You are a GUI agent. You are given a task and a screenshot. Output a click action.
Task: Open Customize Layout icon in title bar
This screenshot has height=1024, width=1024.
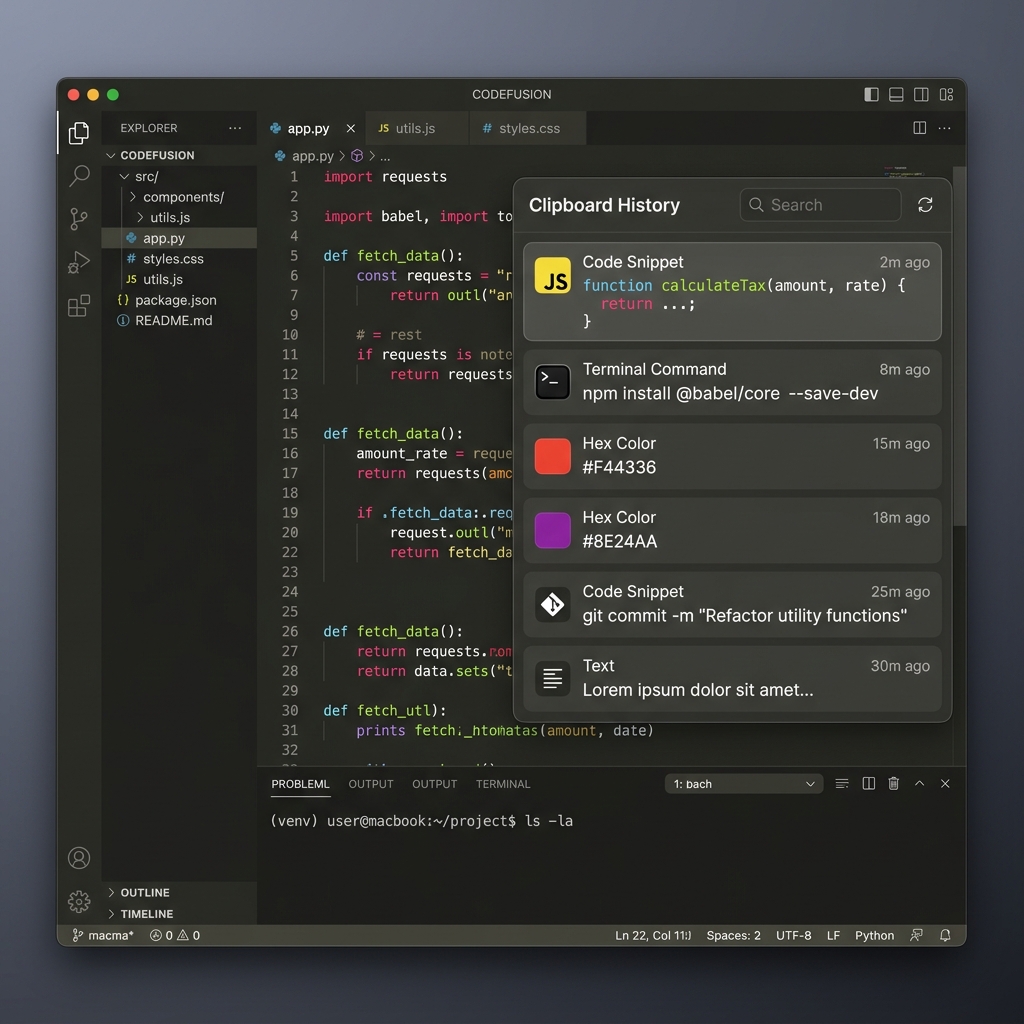946,95
